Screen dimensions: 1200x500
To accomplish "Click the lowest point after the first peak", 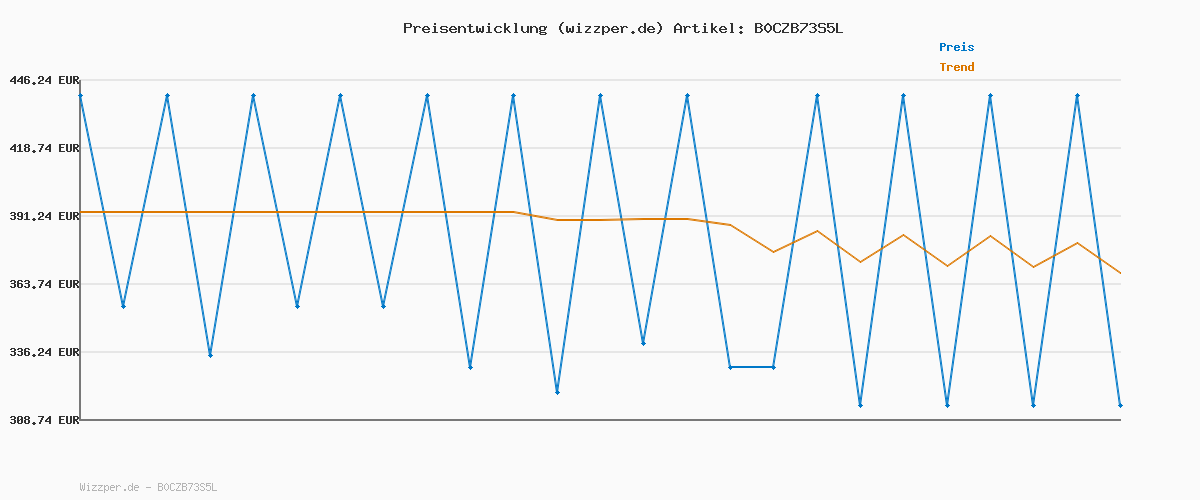I will tap(123, 306).
